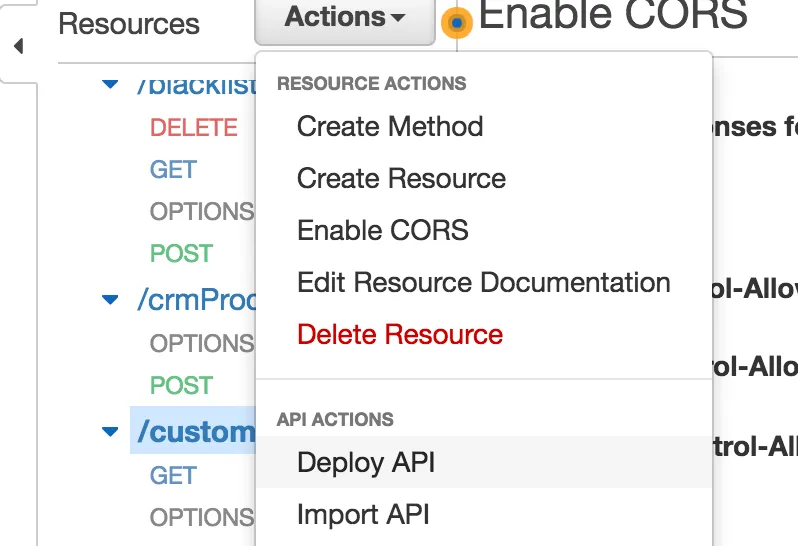
Task: Open GET method under /custom
Action: click(173, 476)
